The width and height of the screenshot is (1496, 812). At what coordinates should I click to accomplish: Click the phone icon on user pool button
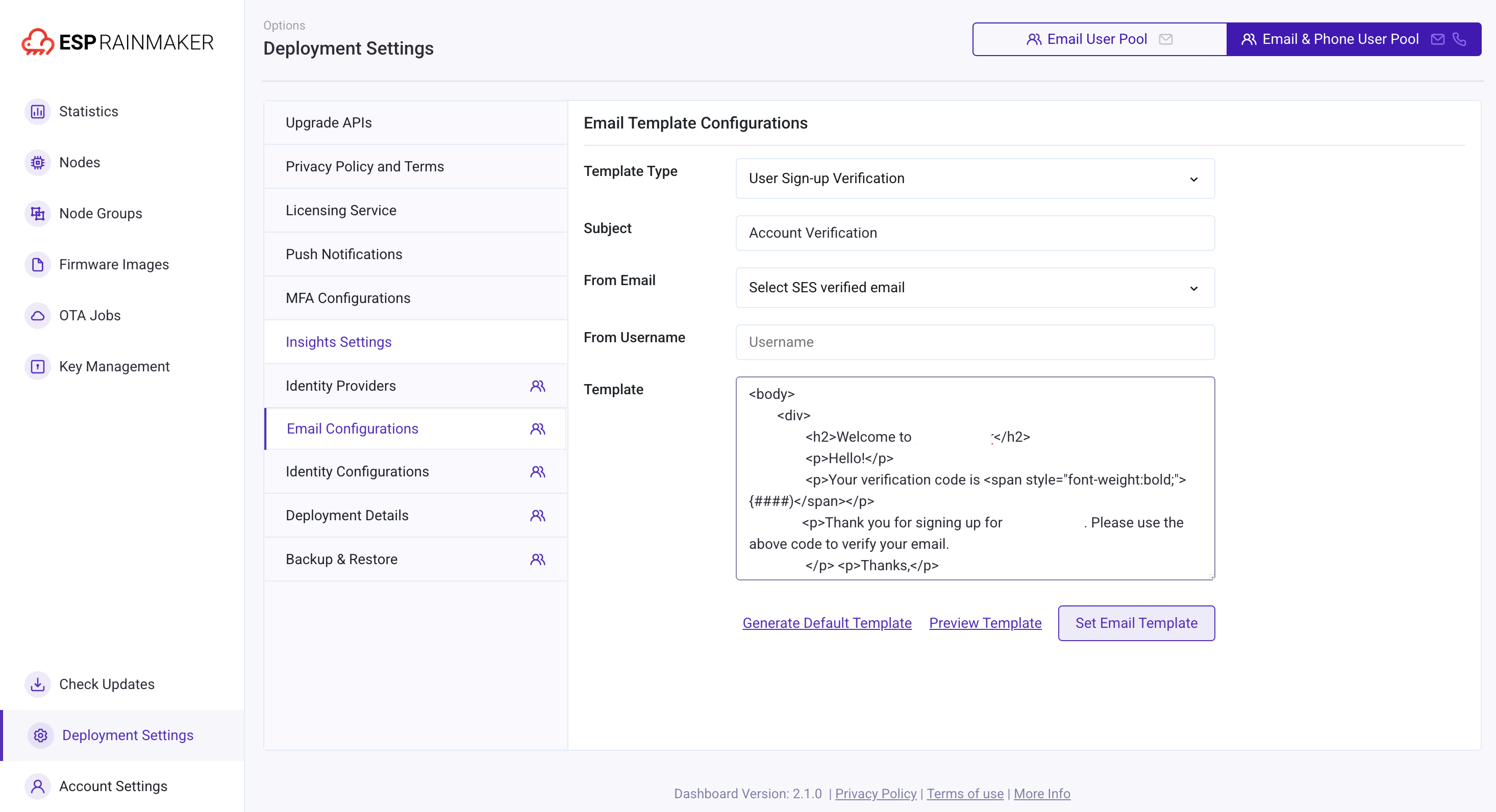pos(1459,39)
